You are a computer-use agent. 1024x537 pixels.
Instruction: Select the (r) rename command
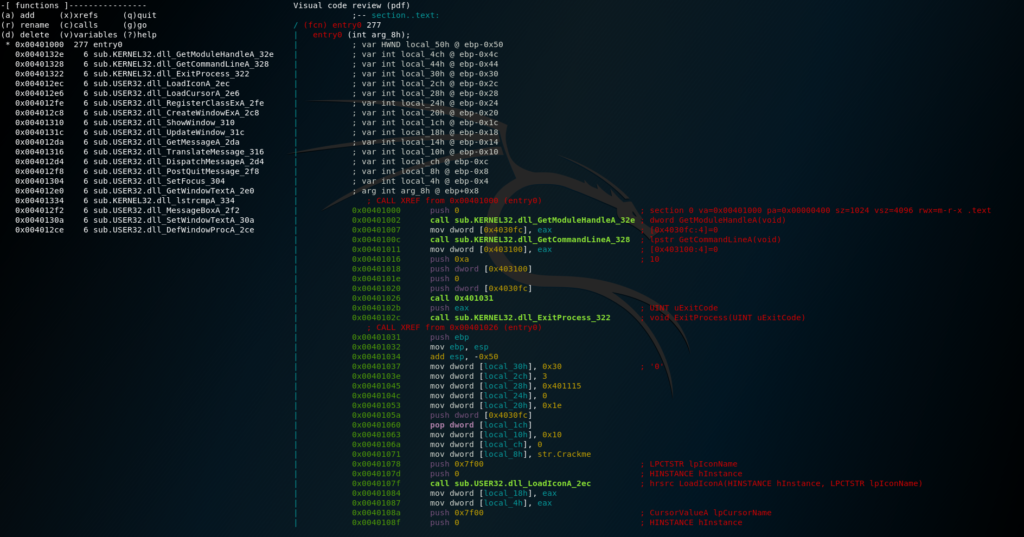pyautogui.click(x=26, y=25)
